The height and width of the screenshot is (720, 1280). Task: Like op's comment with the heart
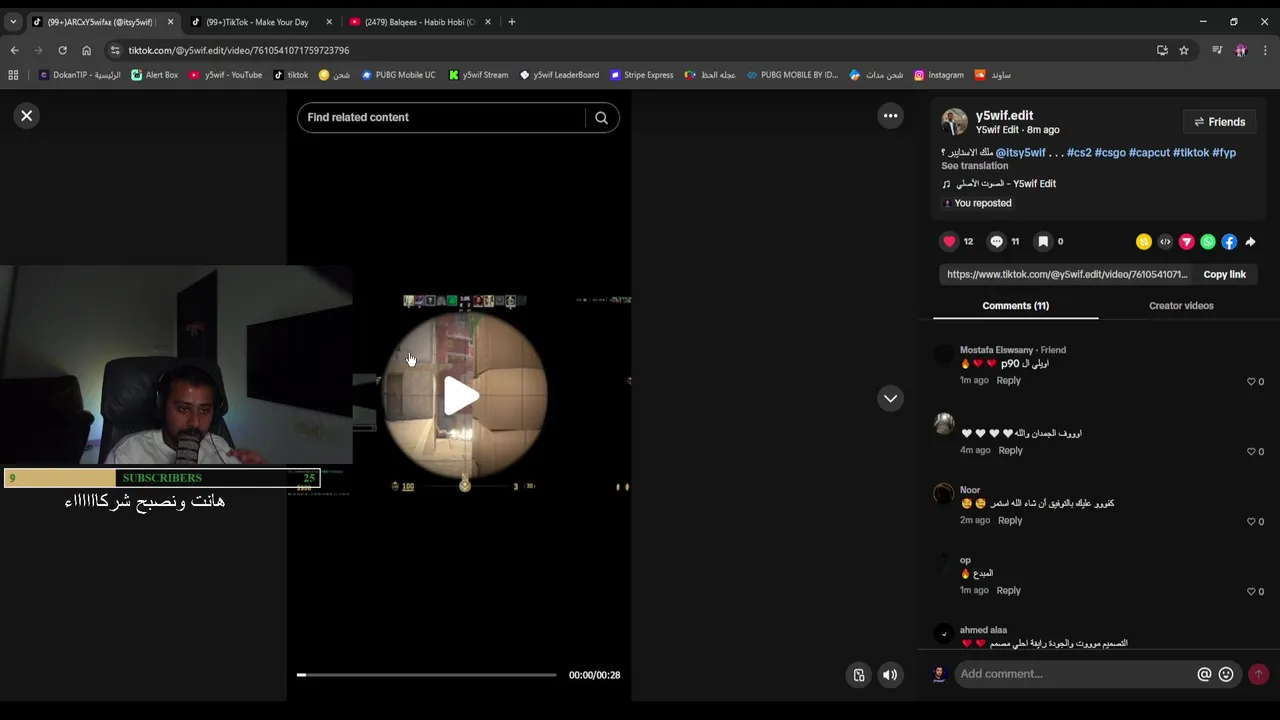tap(1251, 592)
